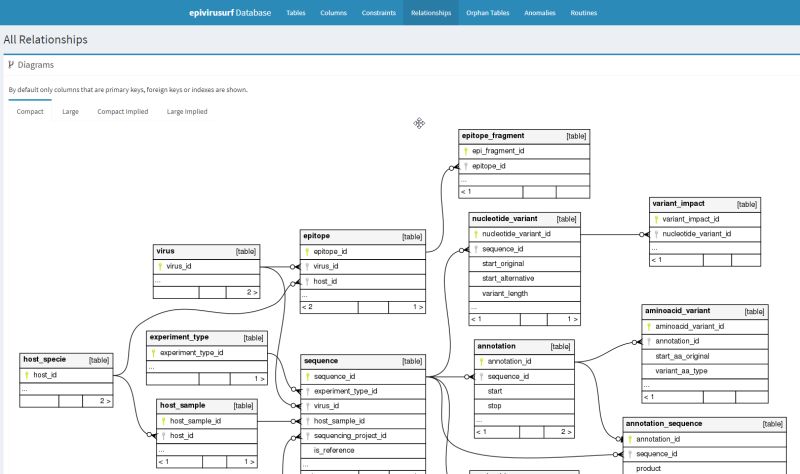Click key icon beside nucleotide_variant_id in nucleotide_variant
The image size is (800, 474).
click(x=476, y=234)
